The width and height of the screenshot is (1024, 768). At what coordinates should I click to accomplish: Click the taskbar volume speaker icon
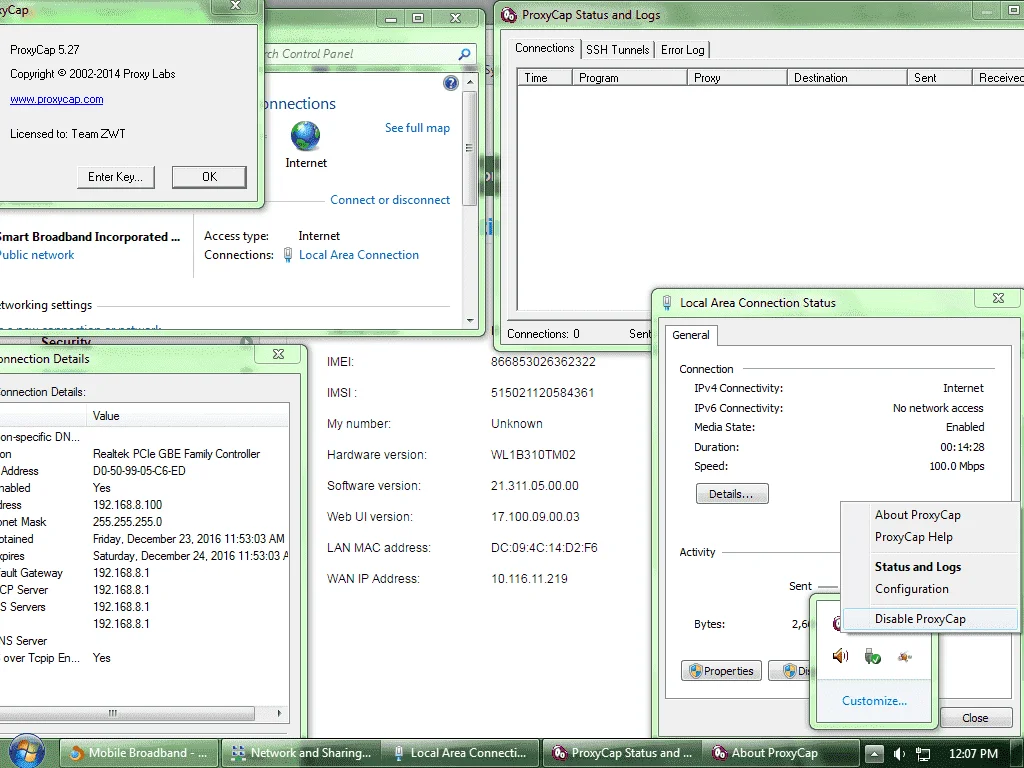[x=900, y=754]
